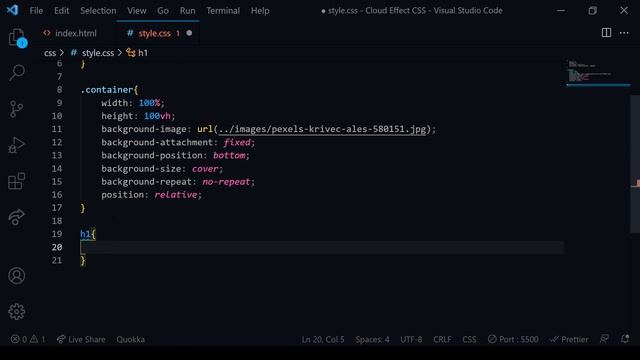Change indentation via Spaces: 4
Image resolution: width=640 pixels, height=360 pixels.
click(x=372, y=339)
